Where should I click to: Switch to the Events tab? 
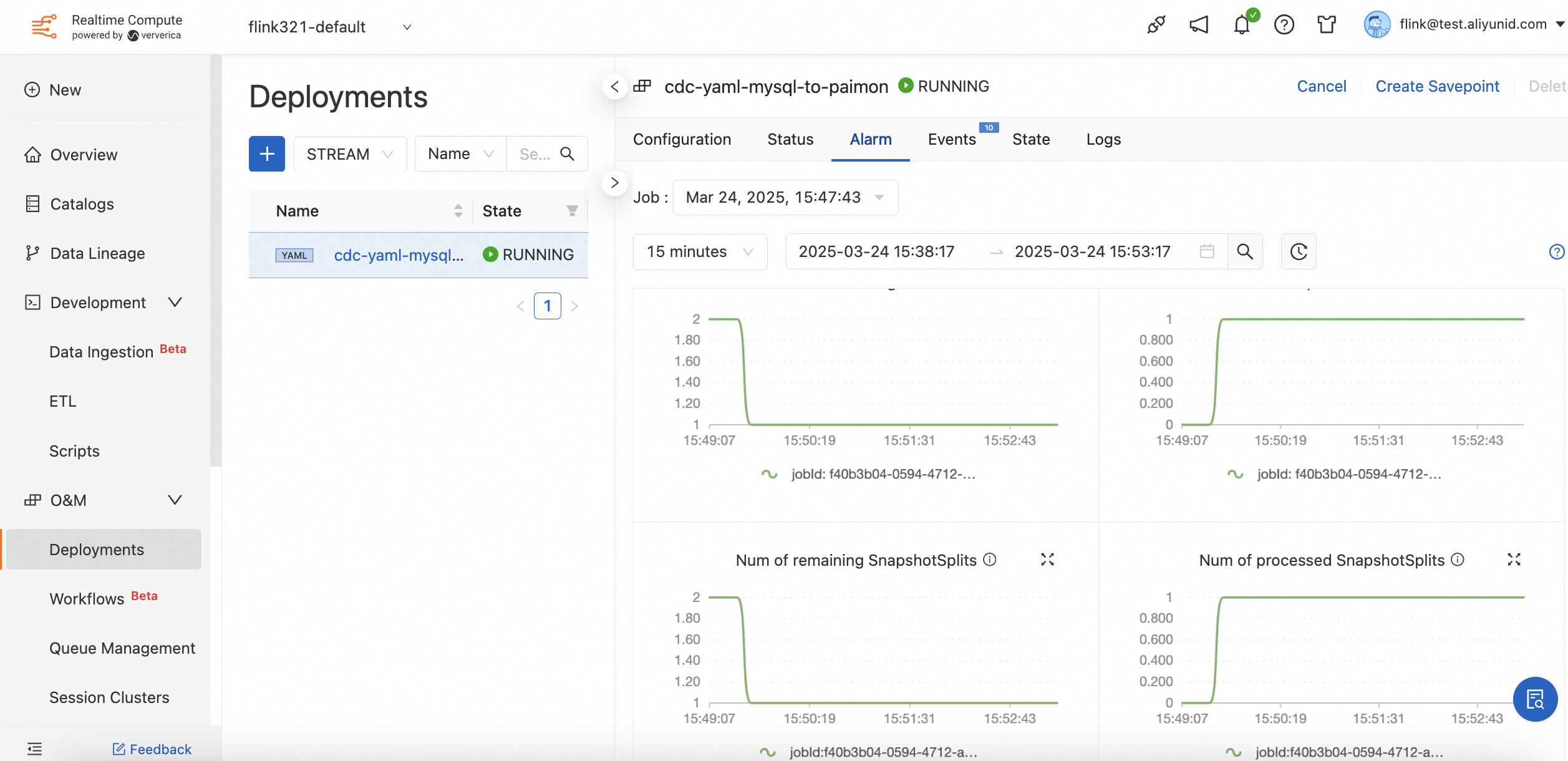tap(952, 139)
